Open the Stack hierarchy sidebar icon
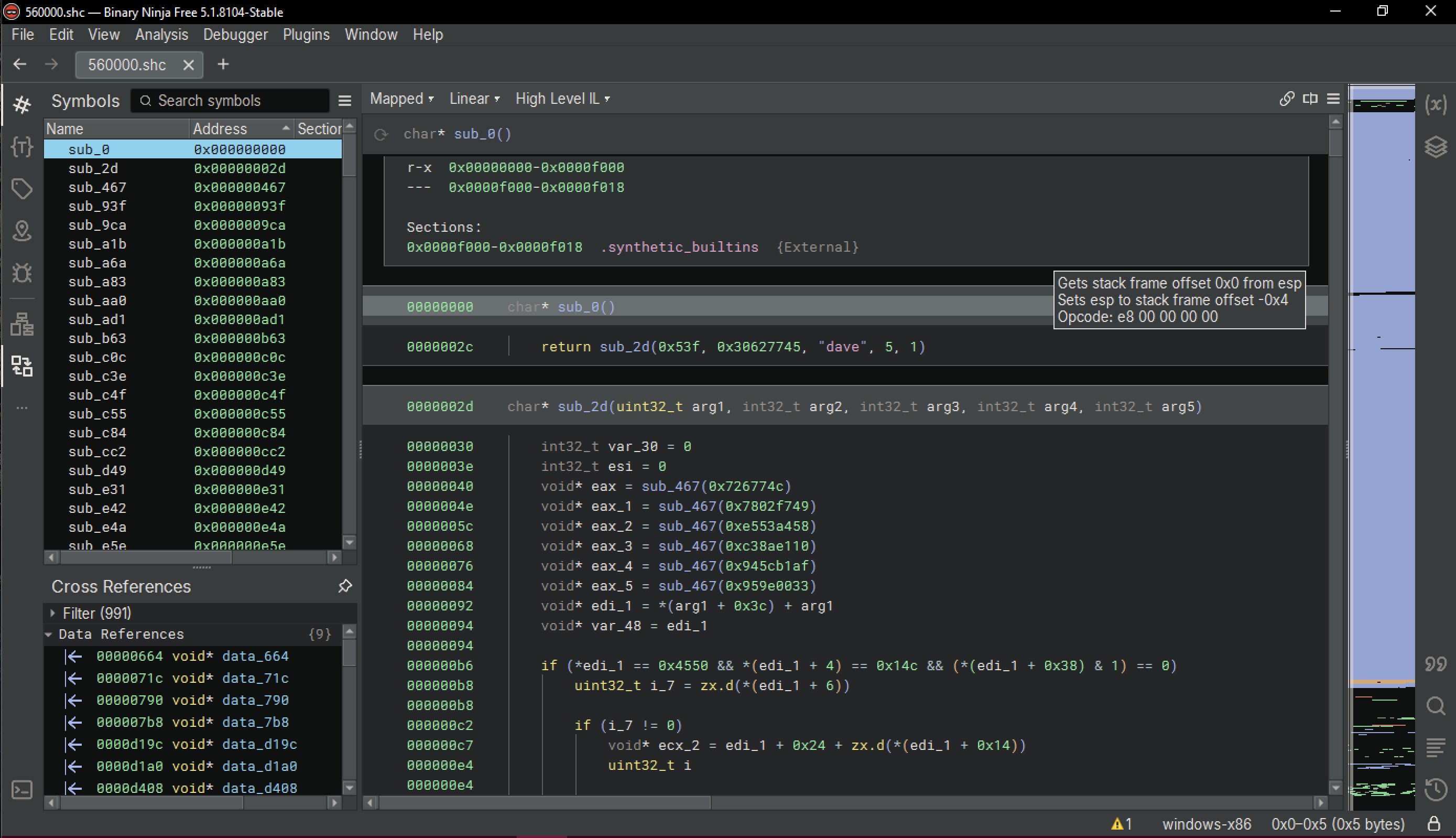 click(22, 324)
